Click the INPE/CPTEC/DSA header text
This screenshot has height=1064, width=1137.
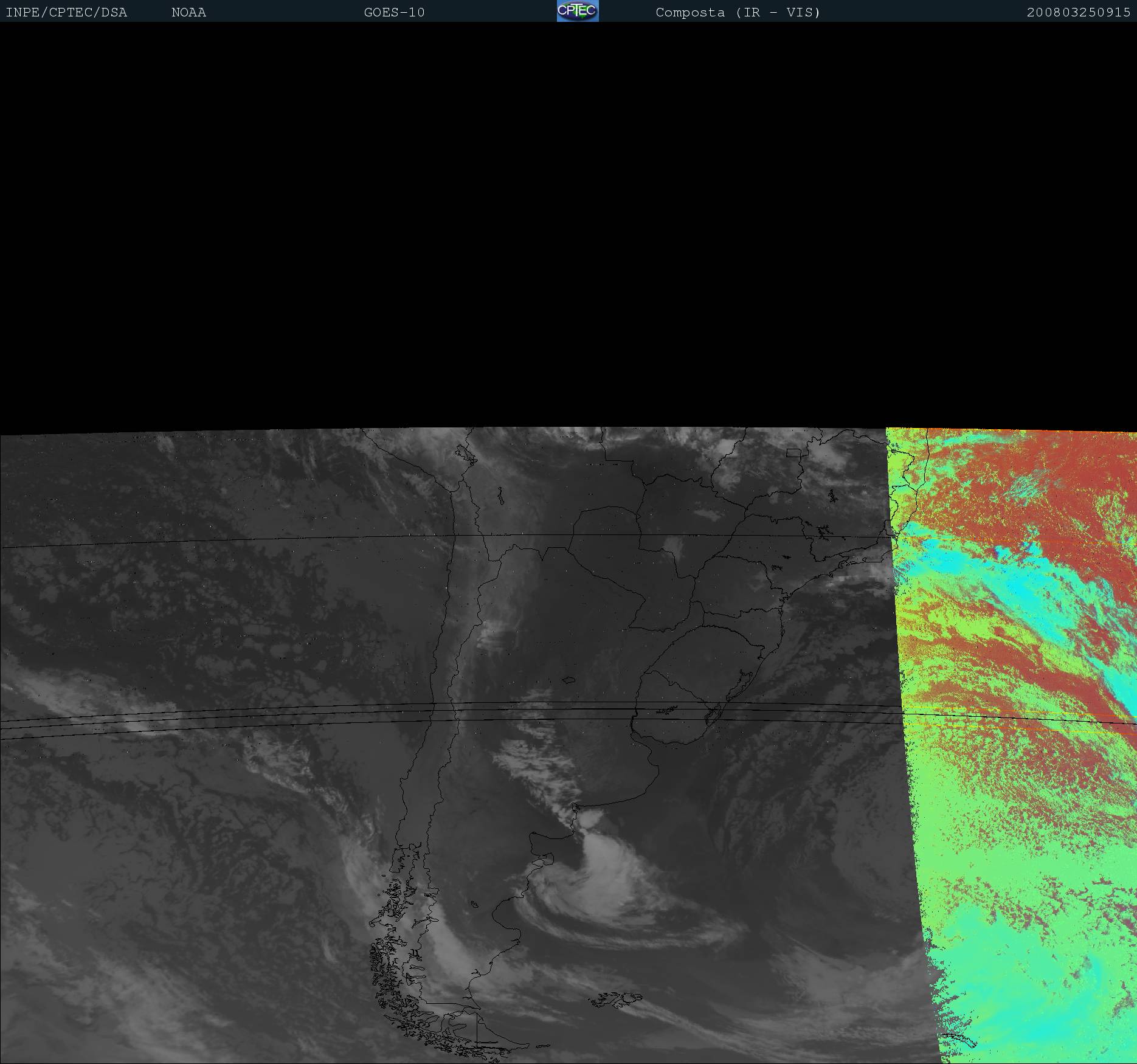point(66,12)
